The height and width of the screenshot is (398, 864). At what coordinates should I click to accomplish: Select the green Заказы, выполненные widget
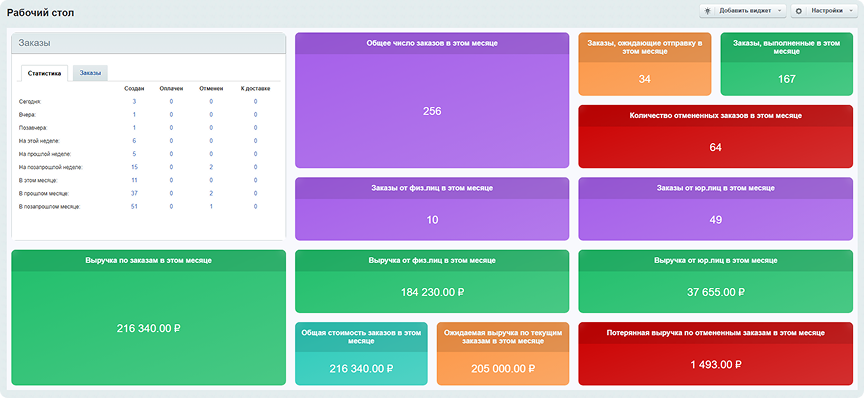pos(786,64)
